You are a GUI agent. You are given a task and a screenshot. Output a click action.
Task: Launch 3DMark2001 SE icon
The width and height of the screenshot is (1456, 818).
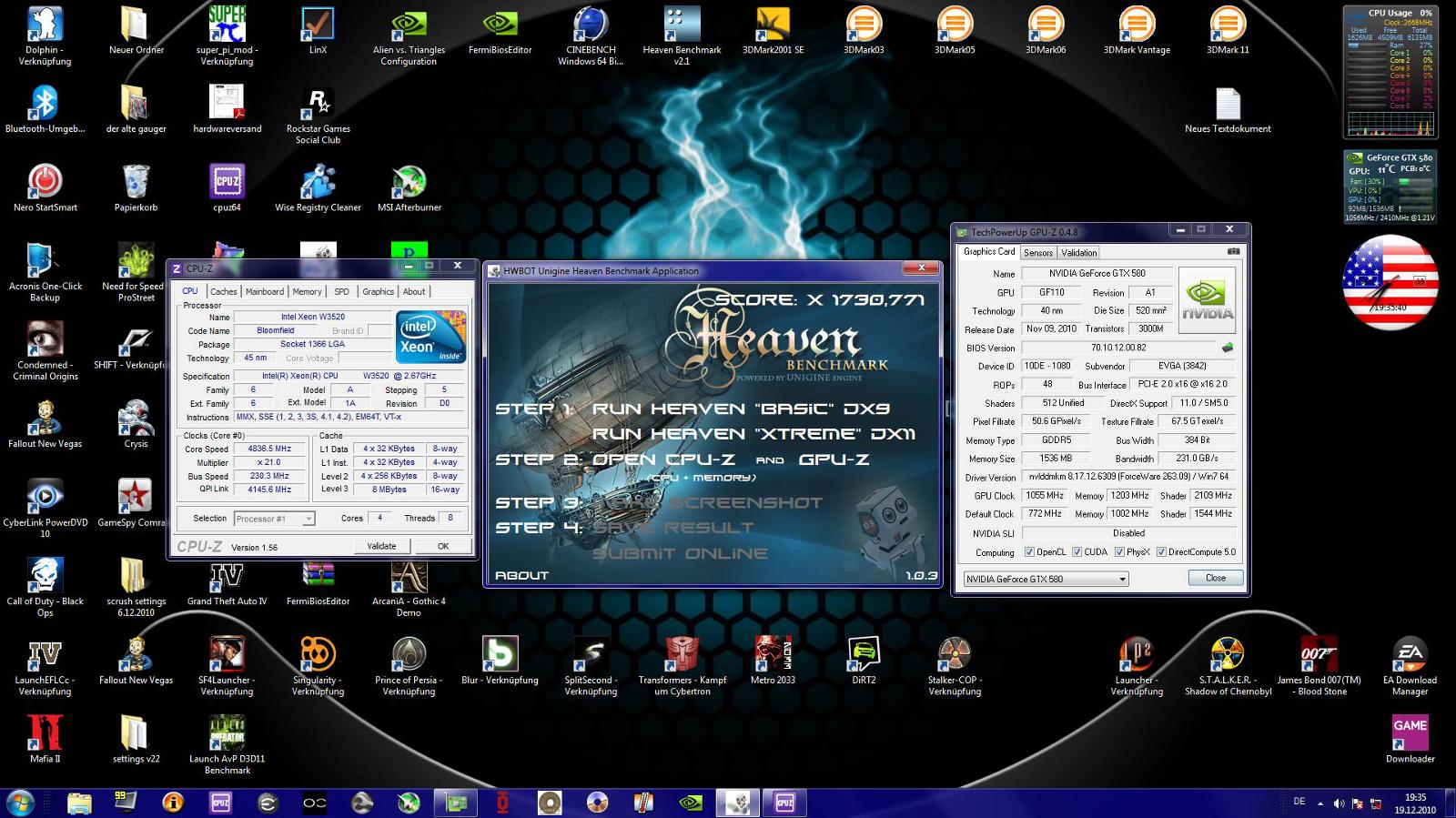coord(773,31)
